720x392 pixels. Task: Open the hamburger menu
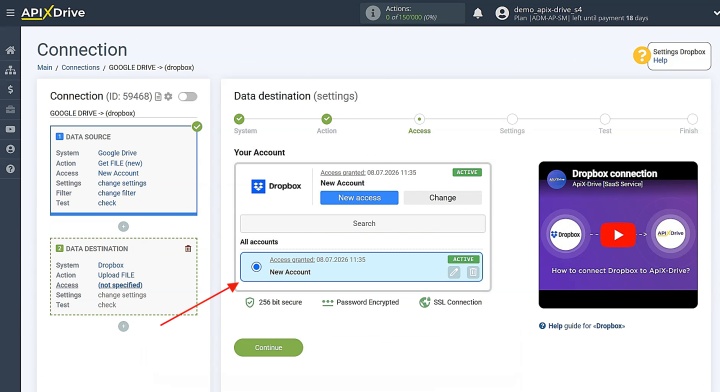[10, 13]
